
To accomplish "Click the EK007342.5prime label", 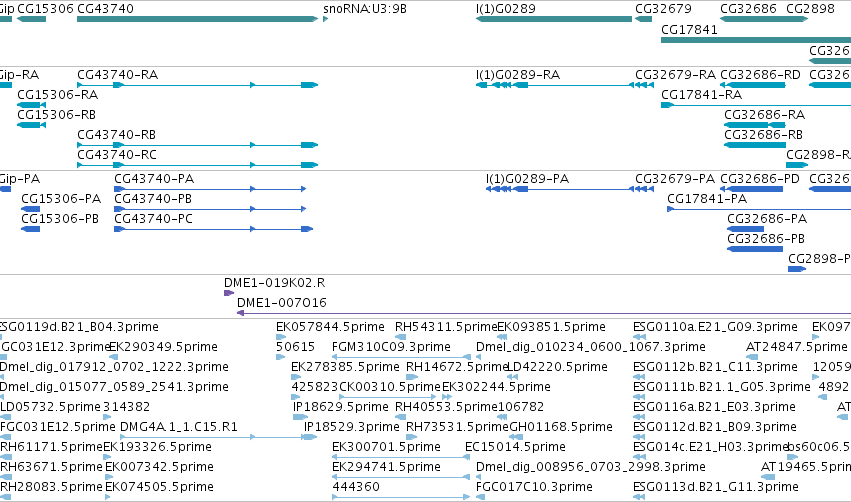I will 160,467.
